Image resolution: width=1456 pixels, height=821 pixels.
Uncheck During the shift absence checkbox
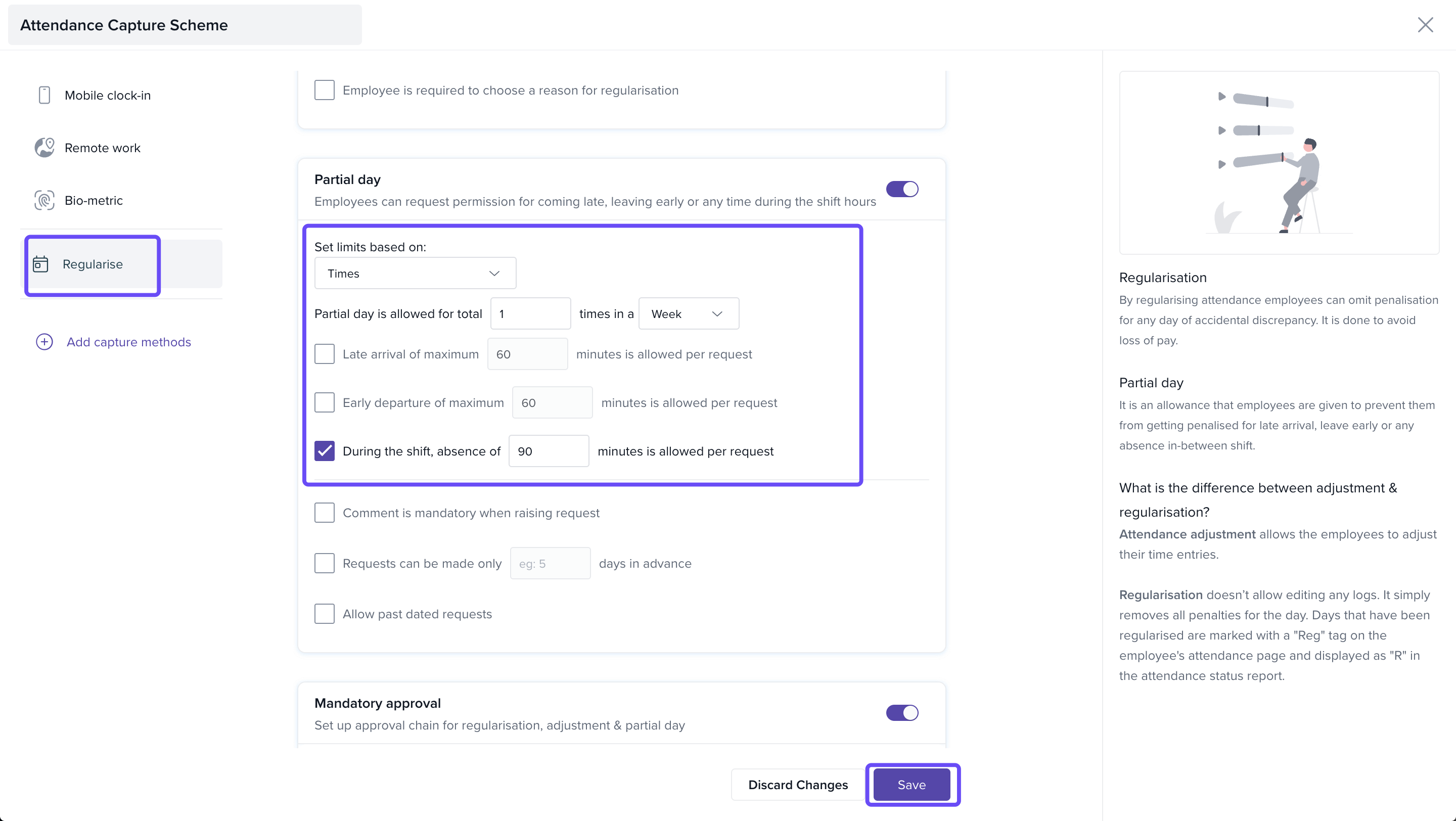[325, 451]
